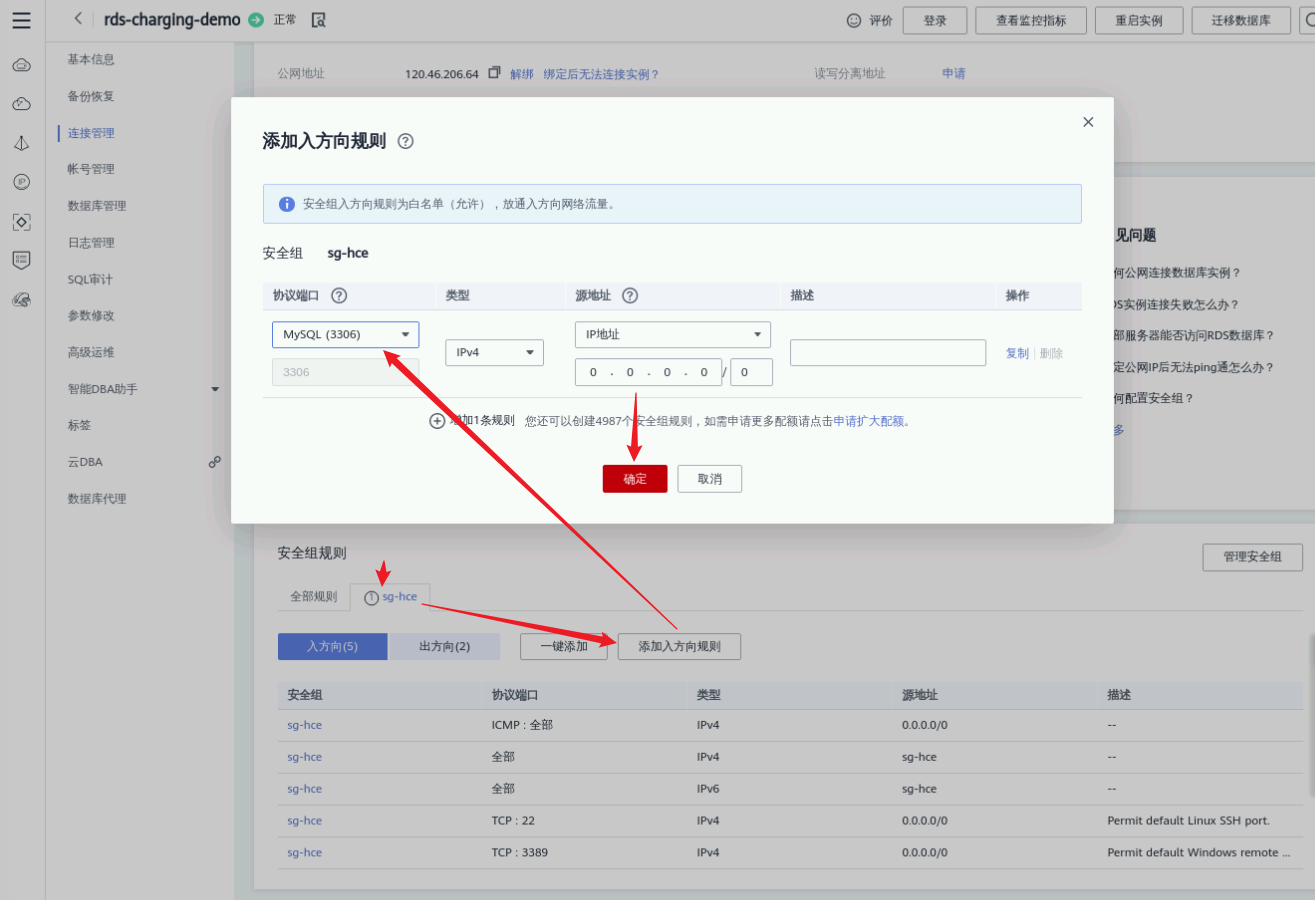The image size is (1315, 900).
Task: Copy the public IP address 120.46.206.64
Action: click(x=494, y=73)
